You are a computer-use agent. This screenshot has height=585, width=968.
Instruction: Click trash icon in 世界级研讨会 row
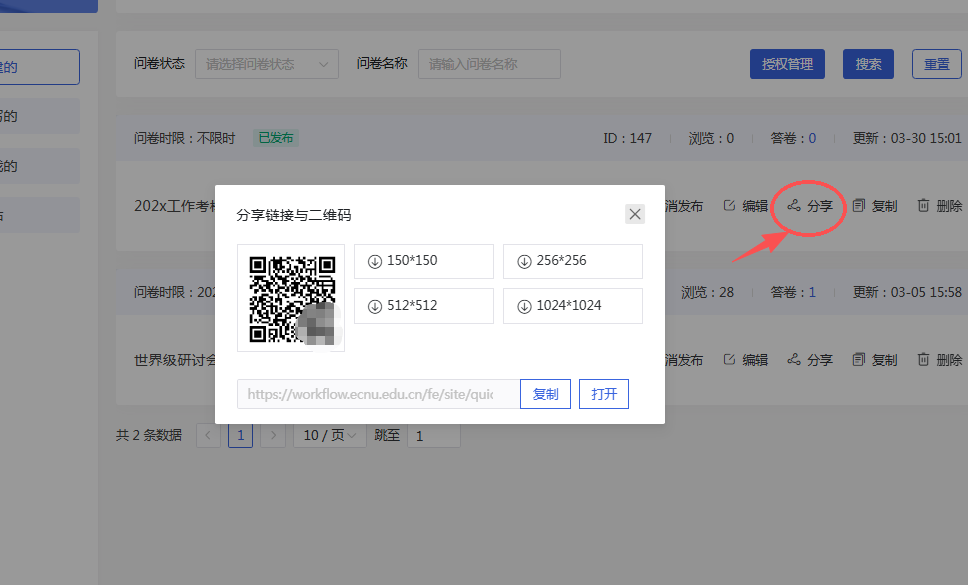coord(923,359)
